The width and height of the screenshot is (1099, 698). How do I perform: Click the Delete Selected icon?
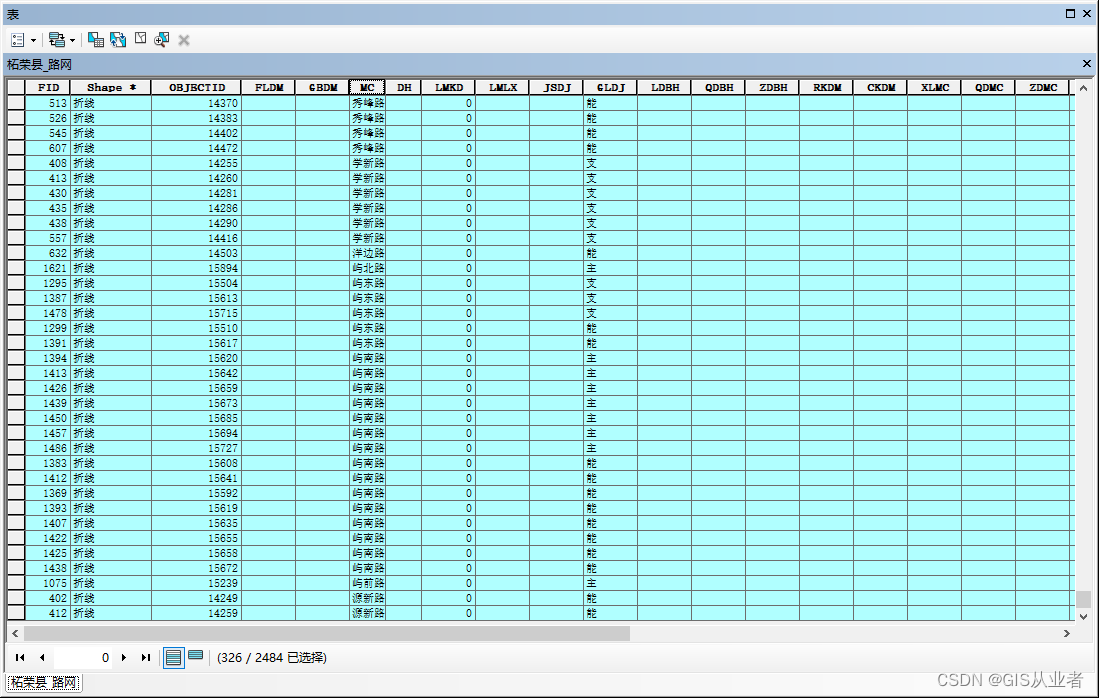(184, 40)
